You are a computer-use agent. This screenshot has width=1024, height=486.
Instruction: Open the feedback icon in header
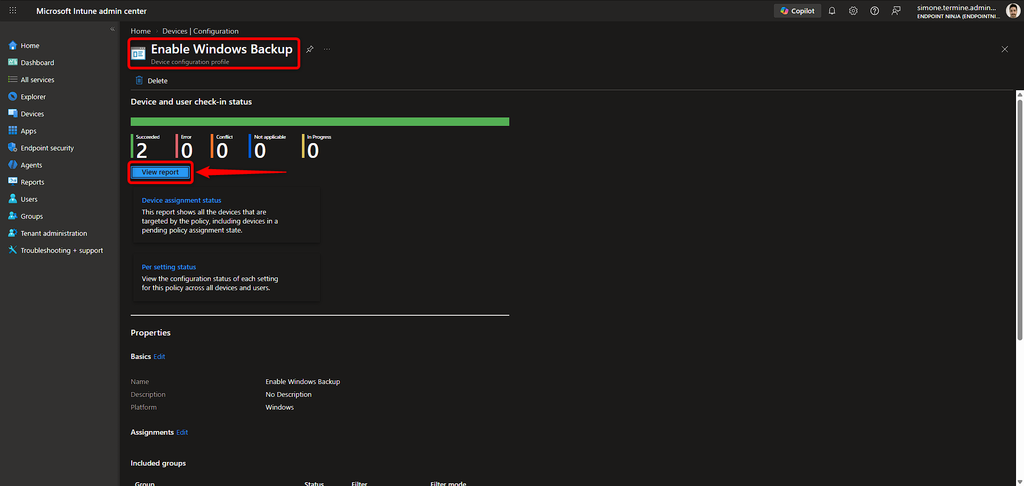(895, 11)
